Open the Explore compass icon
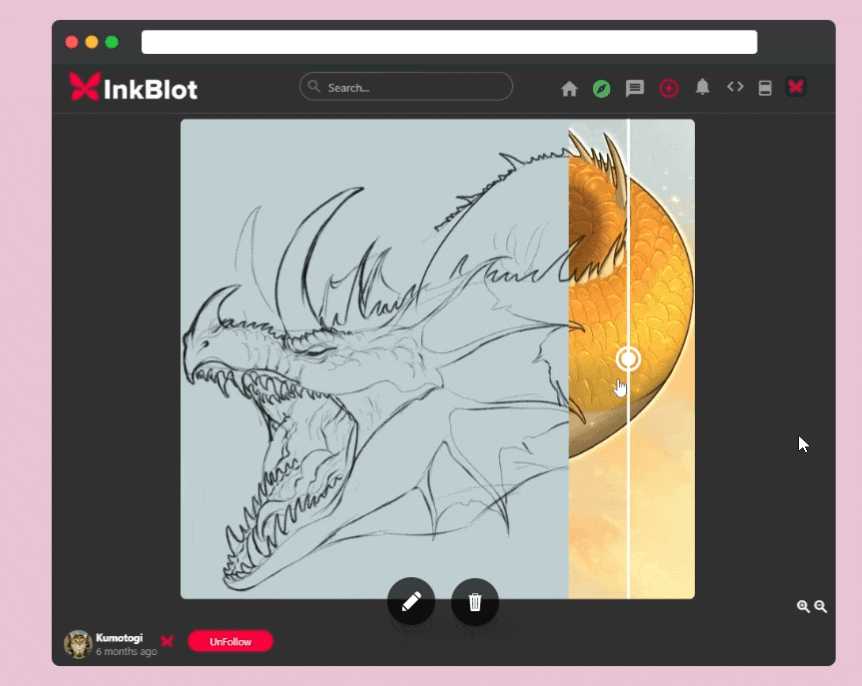Screen dimensions: 862x686 tap(601, 88)
